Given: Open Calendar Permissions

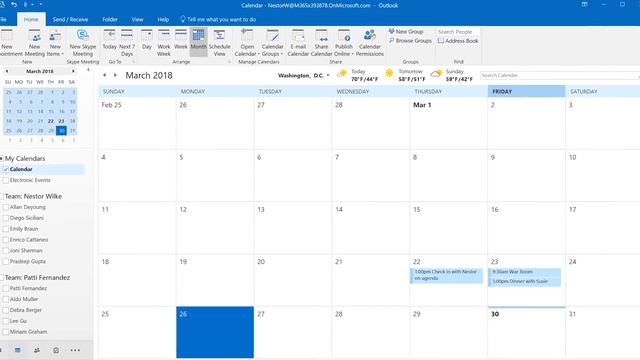Looking at the screenshot, I should pos(370,43).
